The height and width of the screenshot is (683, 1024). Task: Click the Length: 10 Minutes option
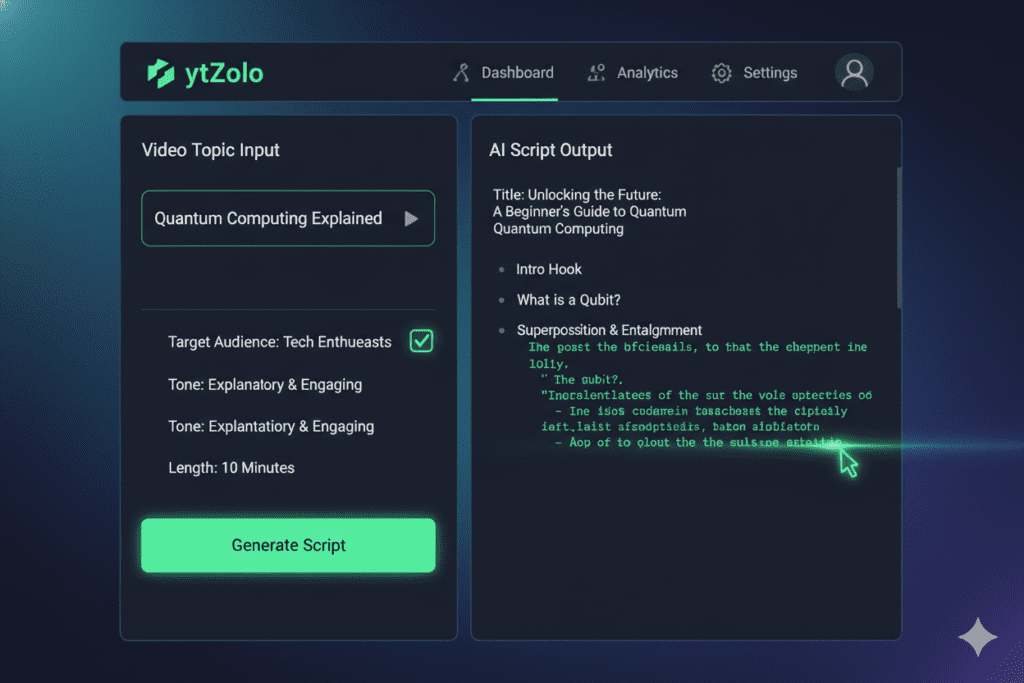tap(231, 467)
